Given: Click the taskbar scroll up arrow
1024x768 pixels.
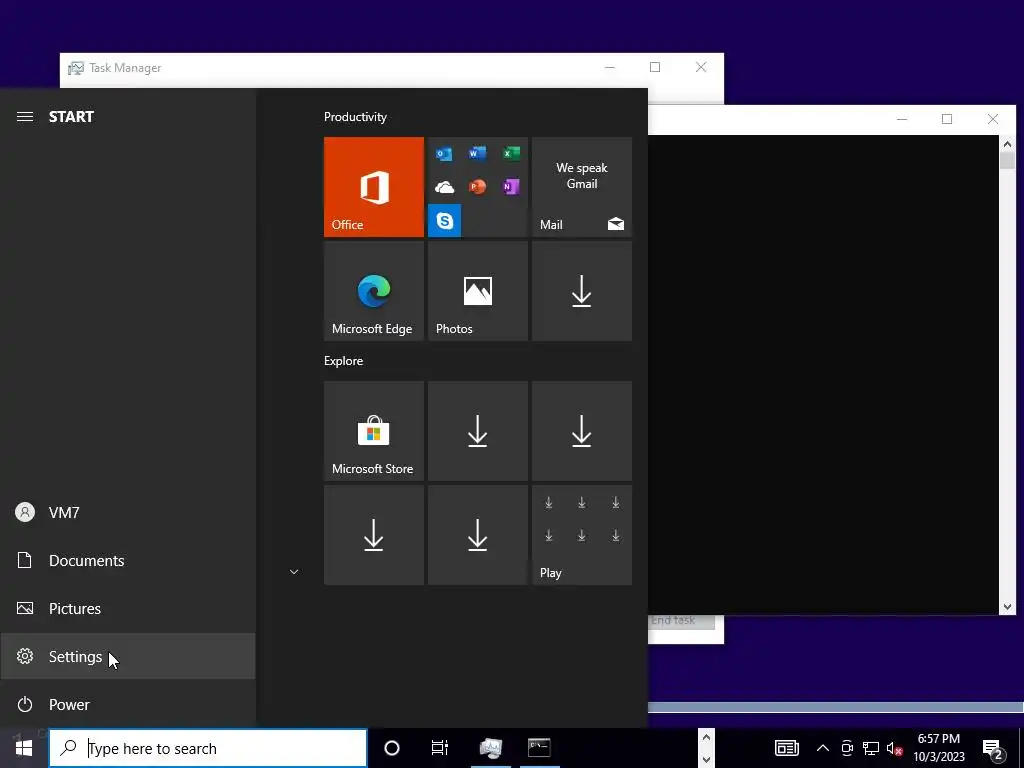Looking at the screenshot, I should [x=706, y=737].
